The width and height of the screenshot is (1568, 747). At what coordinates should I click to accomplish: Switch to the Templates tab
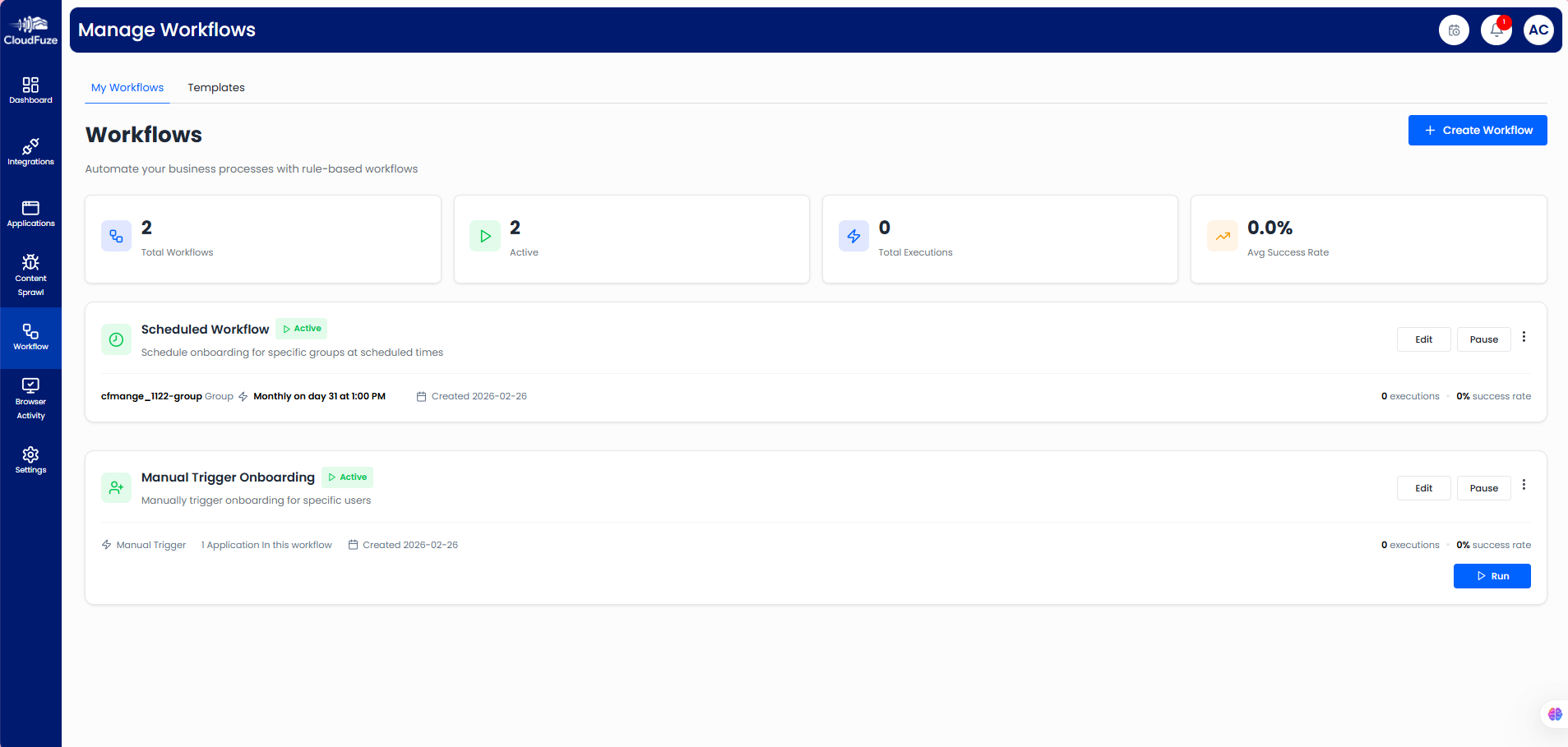point(215,87)
